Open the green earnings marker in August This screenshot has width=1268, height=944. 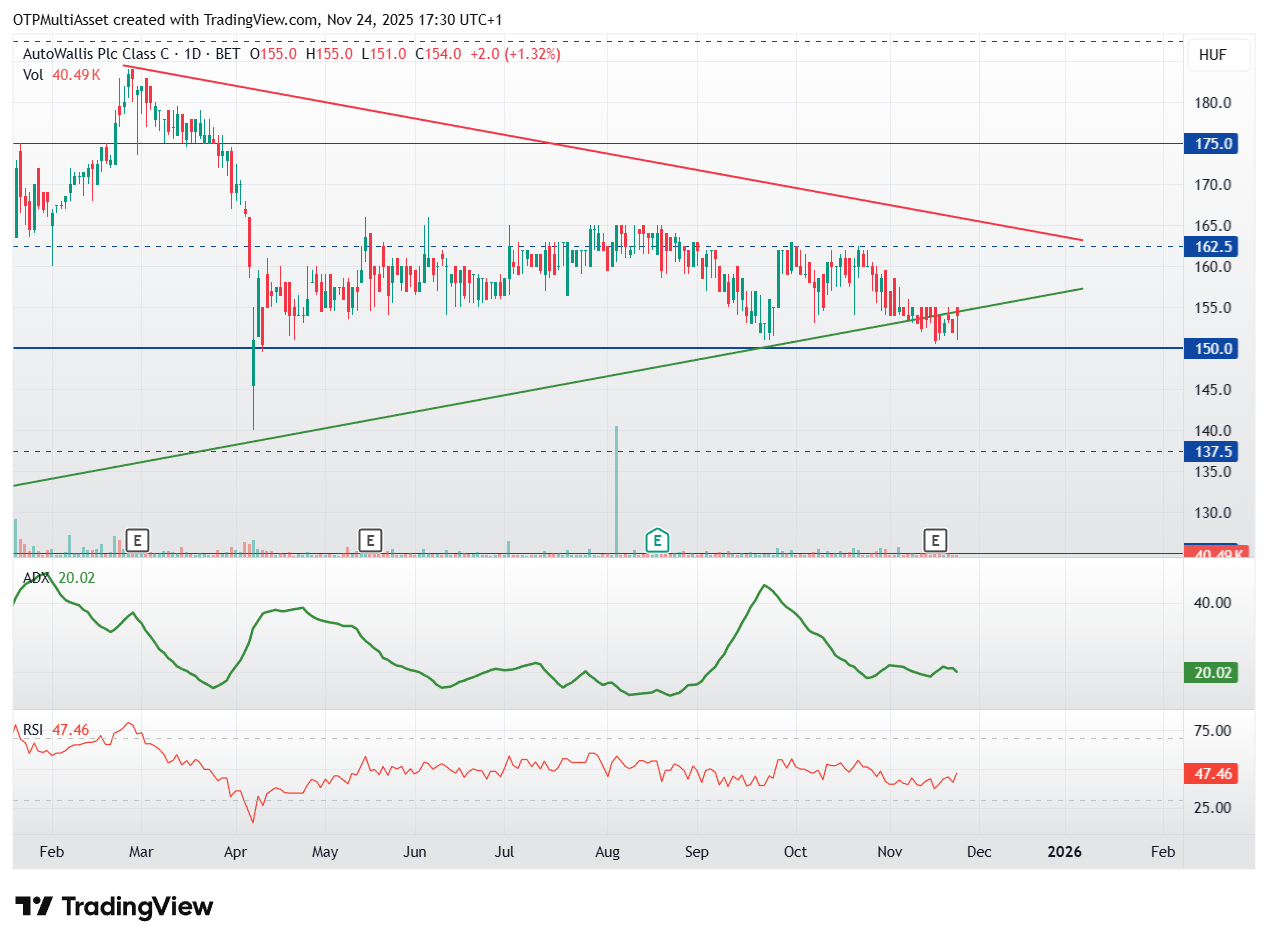click(656, 541)
